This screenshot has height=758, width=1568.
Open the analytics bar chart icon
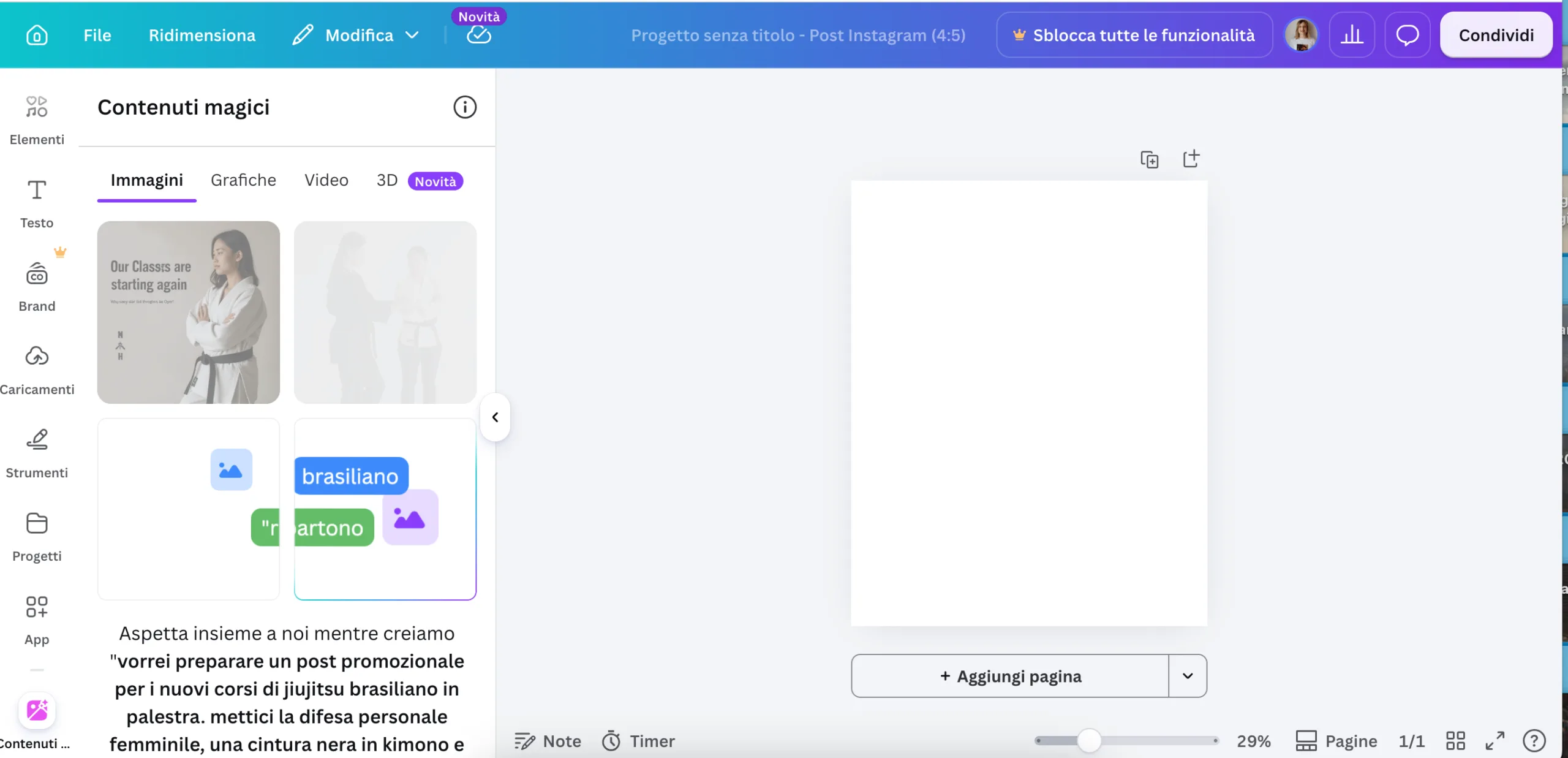point(1352,35)
